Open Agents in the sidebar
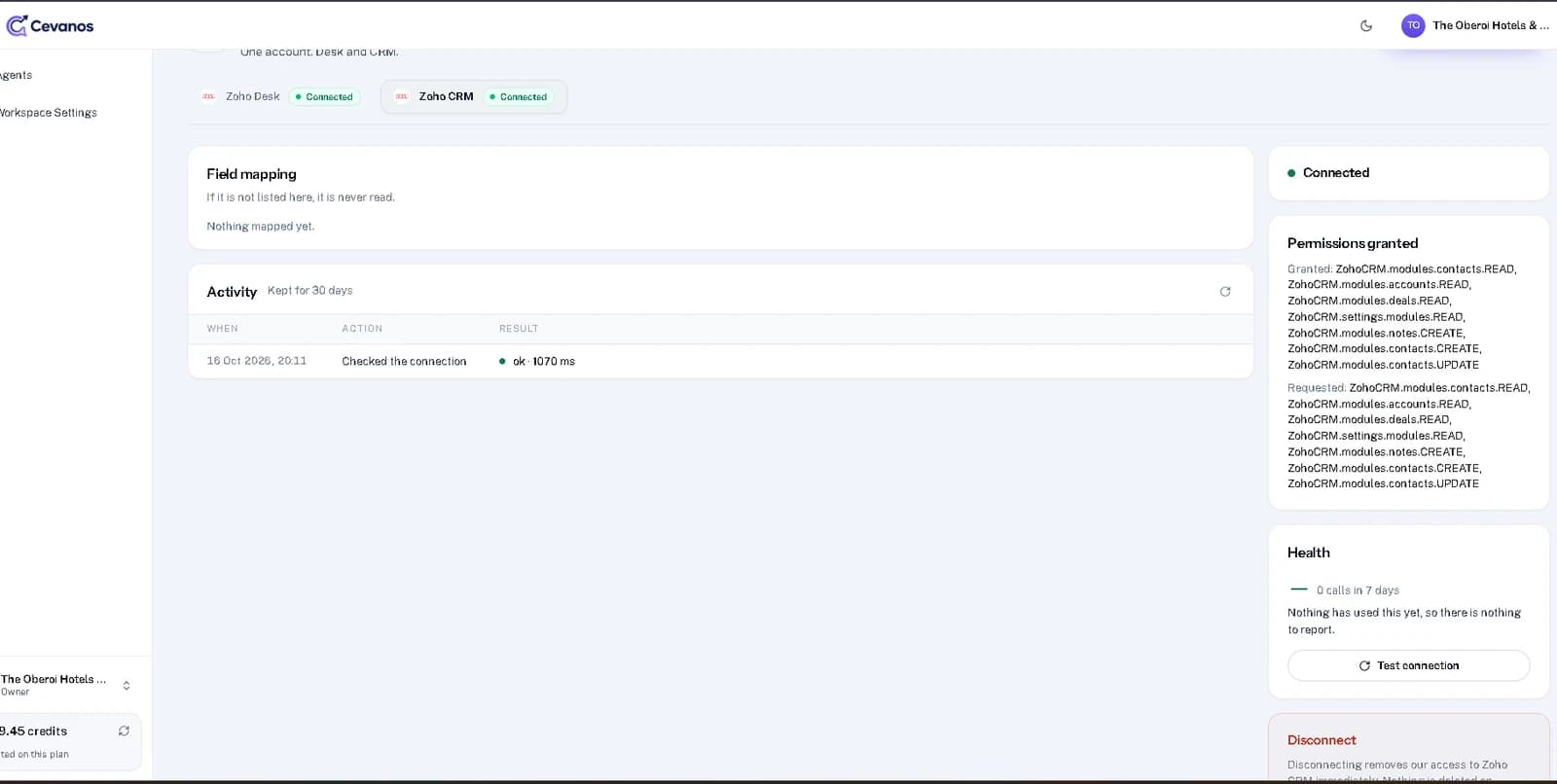The width and height of the screenshot is (1557, 784). [x=16, y=75]
